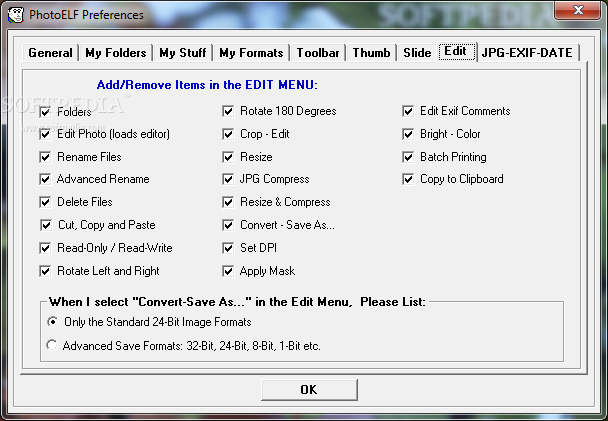
Task: Click the 'Add/Remove Items in the EDIT MENU:' heading
Action: click(x=207, y=85)
